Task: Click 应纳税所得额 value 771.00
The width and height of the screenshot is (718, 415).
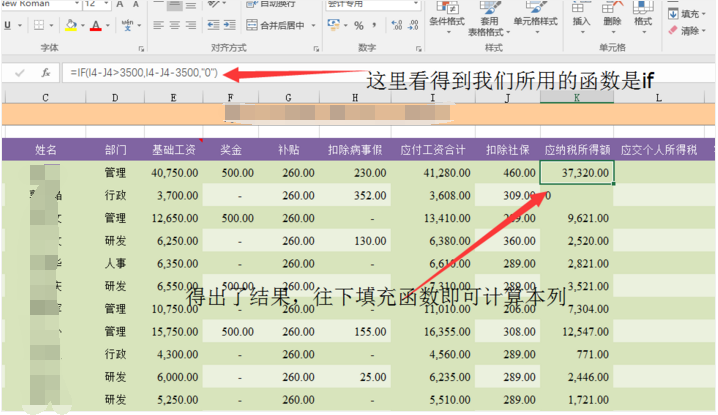Action: click(x=577, y=354)
